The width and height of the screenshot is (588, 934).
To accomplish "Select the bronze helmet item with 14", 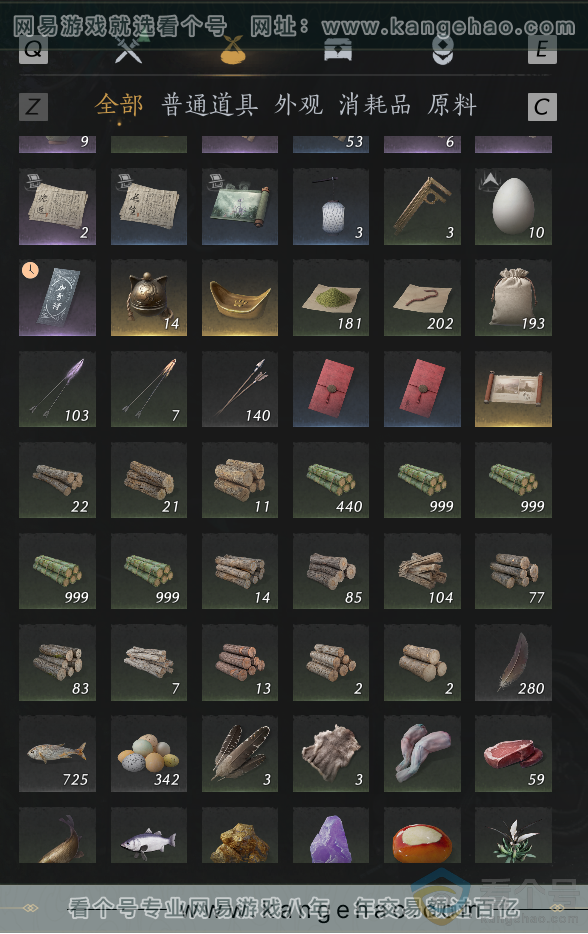I will [x=149, y=298].
